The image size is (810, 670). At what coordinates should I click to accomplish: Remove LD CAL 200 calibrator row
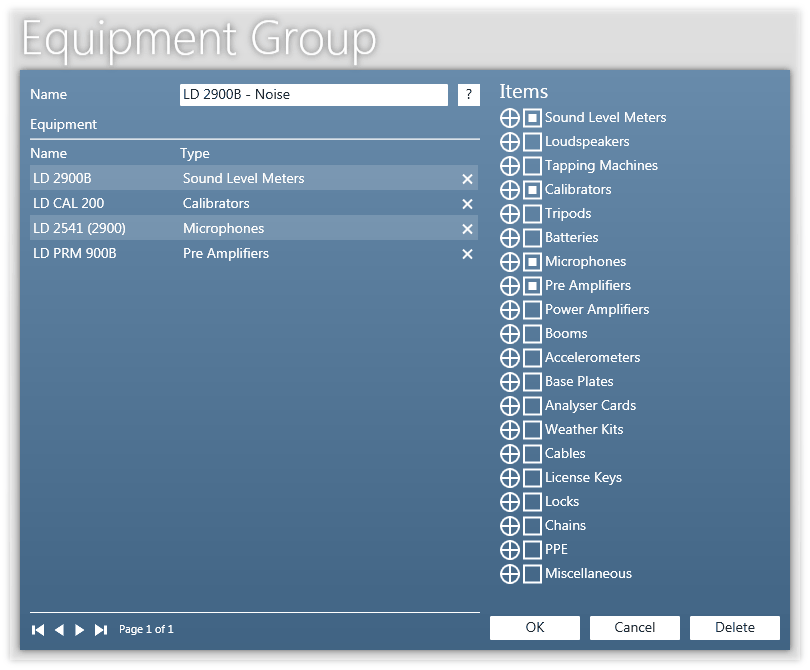(467, 204)
